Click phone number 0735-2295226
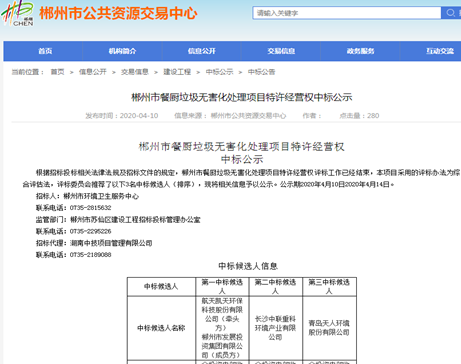461x364 pixels. (90, 231)
